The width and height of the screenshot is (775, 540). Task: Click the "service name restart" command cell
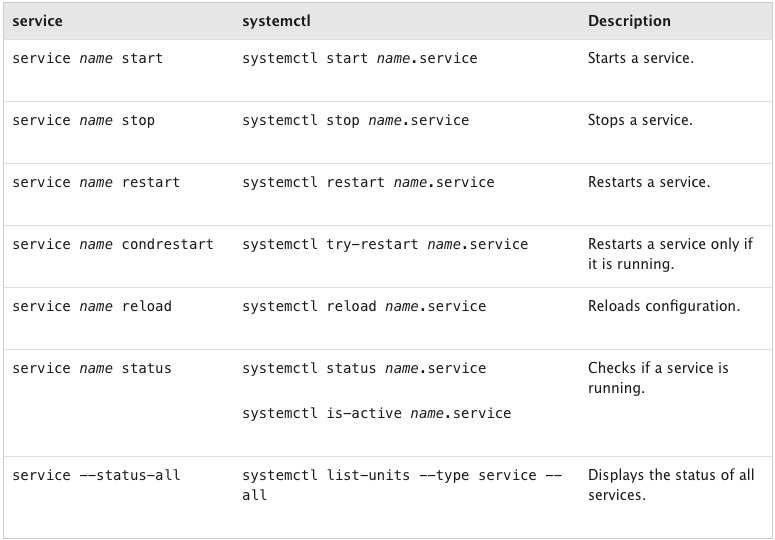pyautogui.click(x=96, y=182)
